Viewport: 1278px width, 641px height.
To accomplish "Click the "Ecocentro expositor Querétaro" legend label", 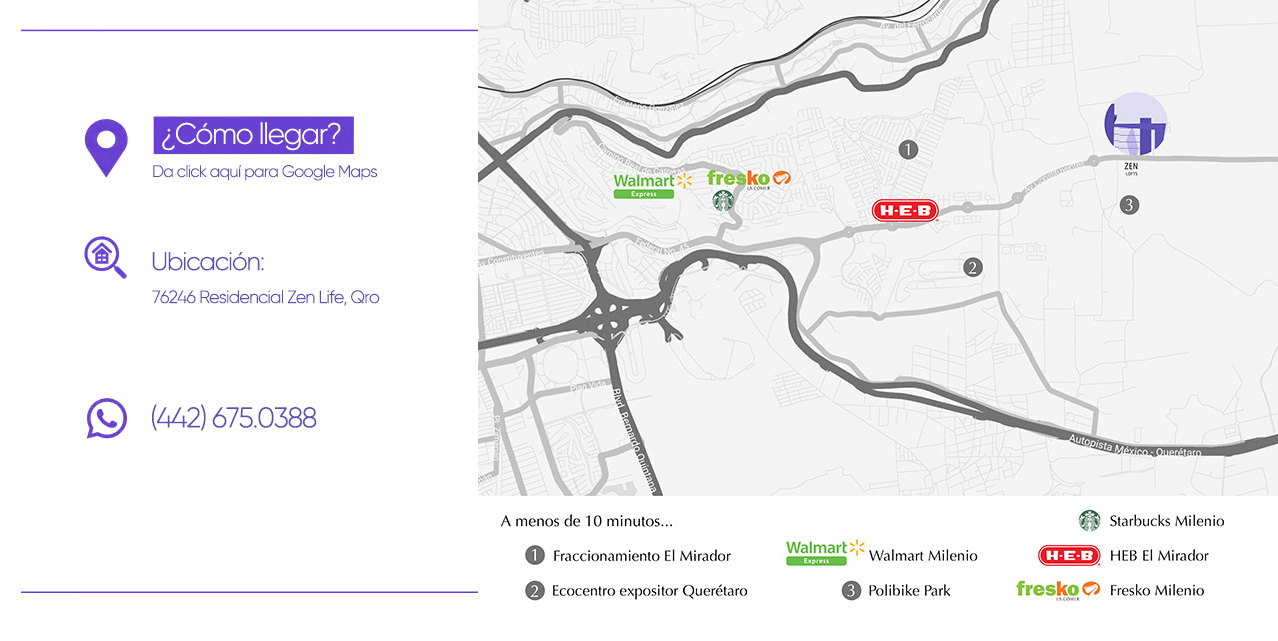I will point(649,591).
